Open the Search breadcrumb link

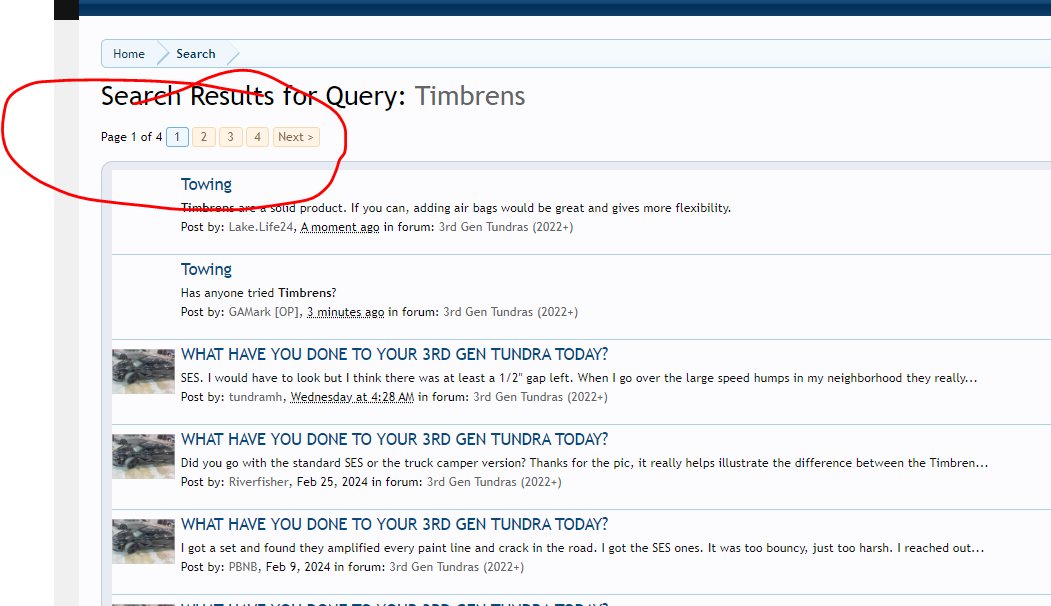click(x=196, y=54)
